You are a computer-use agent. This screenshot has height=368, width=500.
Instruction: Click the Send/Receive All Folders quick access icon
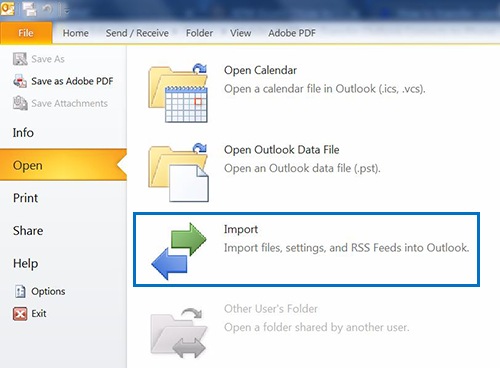pos(30,9)
